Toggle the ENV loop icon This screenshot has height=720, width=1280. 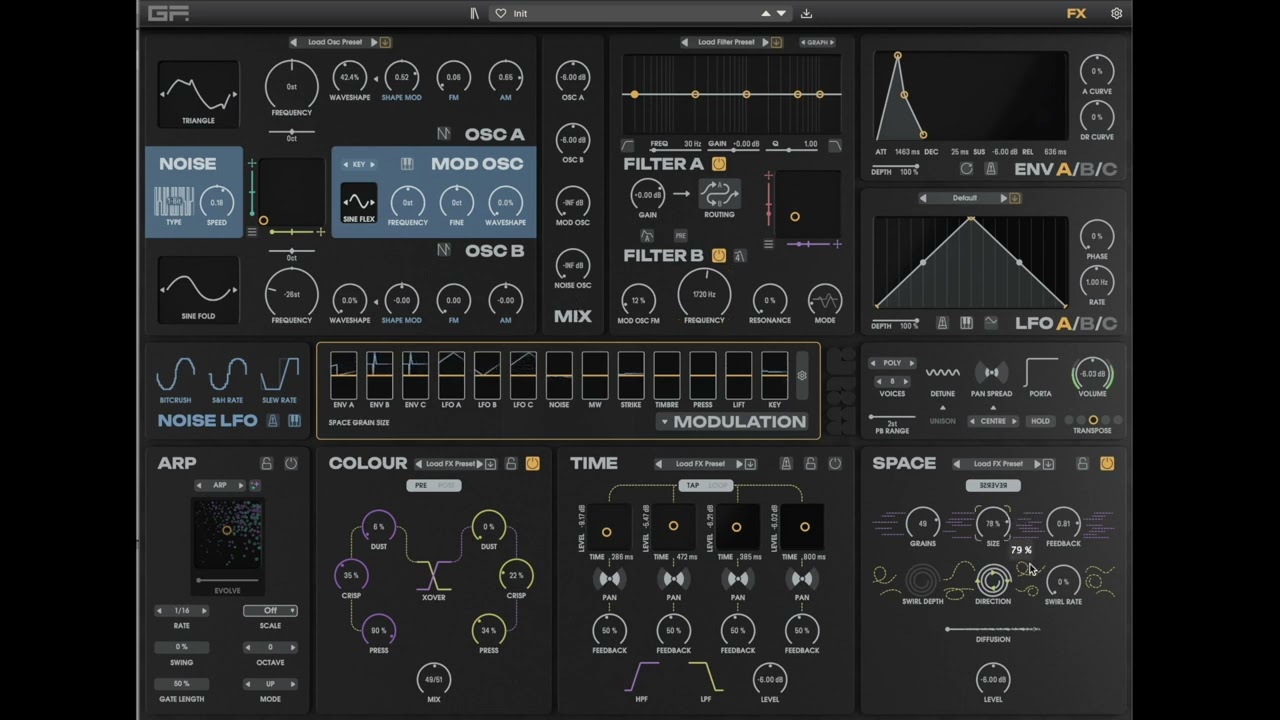pyautogui.click(x=966, y=169)
